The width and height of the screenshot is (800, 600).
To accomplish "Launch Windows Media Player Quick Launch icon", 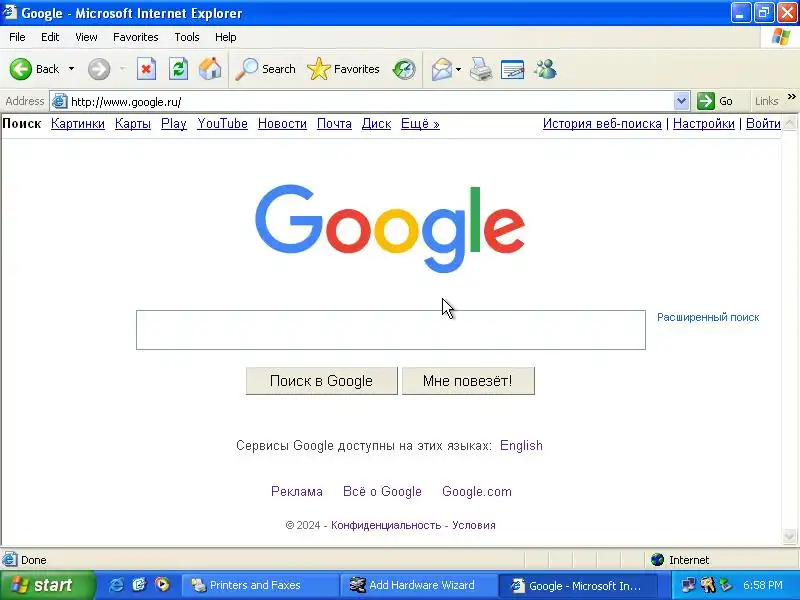I will click(162, 585).
